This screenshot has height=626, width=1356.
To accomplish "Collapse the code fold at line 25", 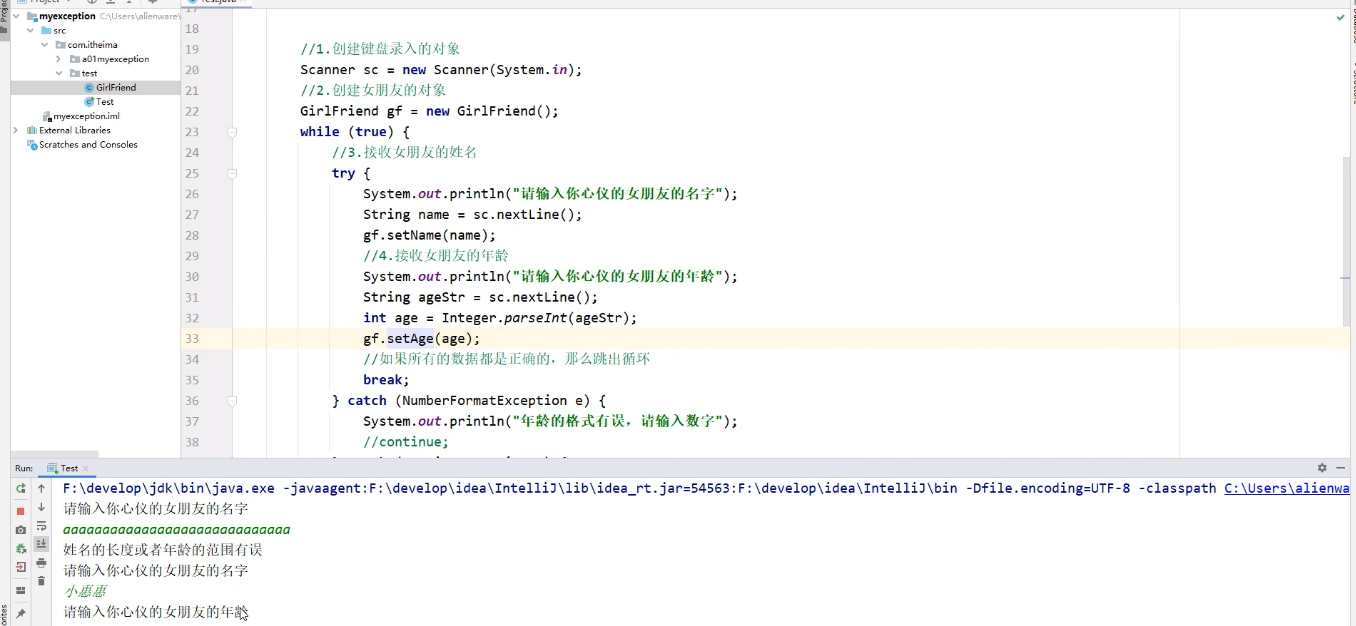I will click(x=231, y=172).
